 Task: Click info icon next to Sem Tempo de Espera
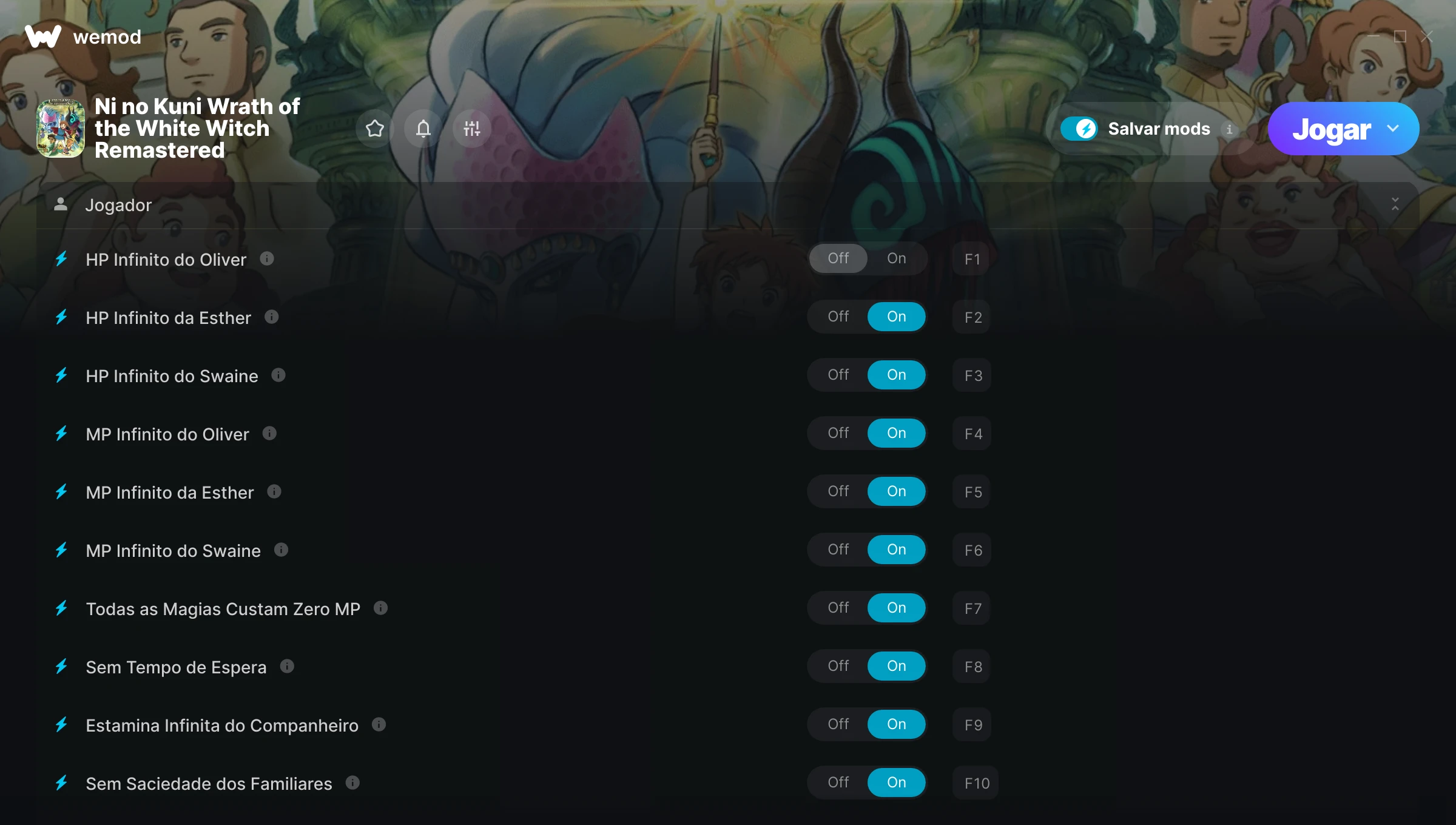287,666
